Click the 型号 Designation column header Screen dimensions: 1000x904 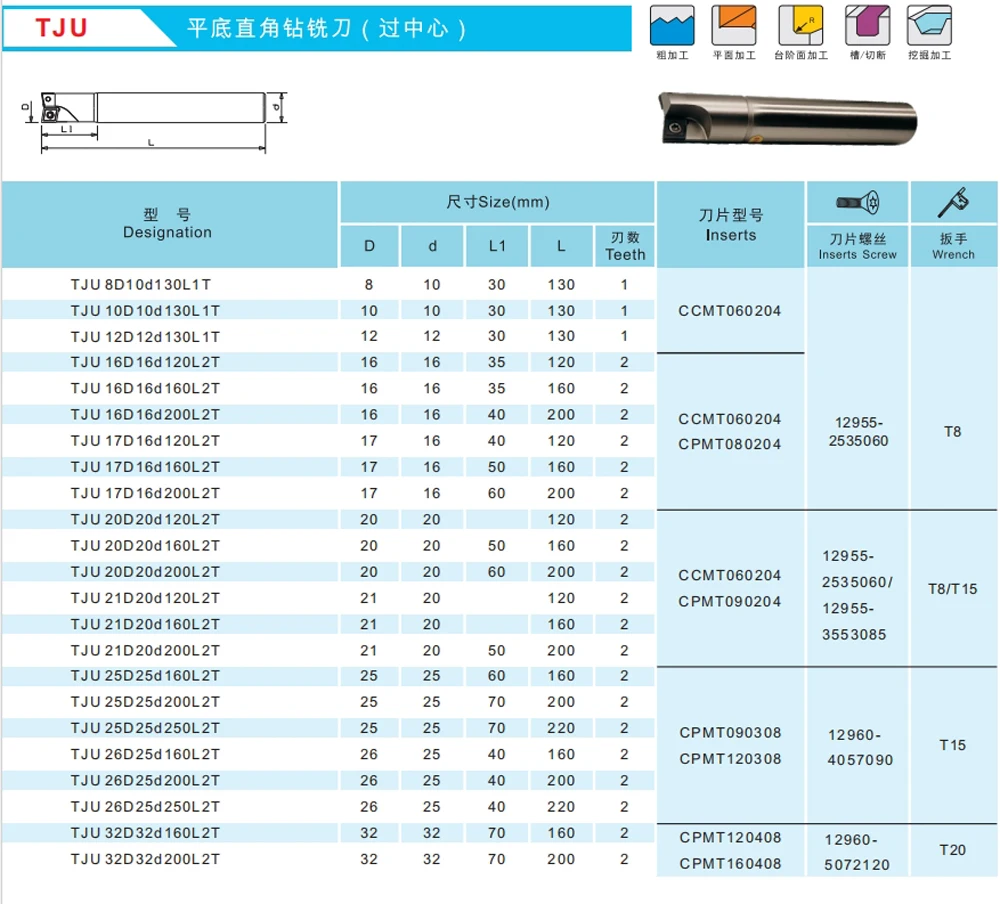168,223
